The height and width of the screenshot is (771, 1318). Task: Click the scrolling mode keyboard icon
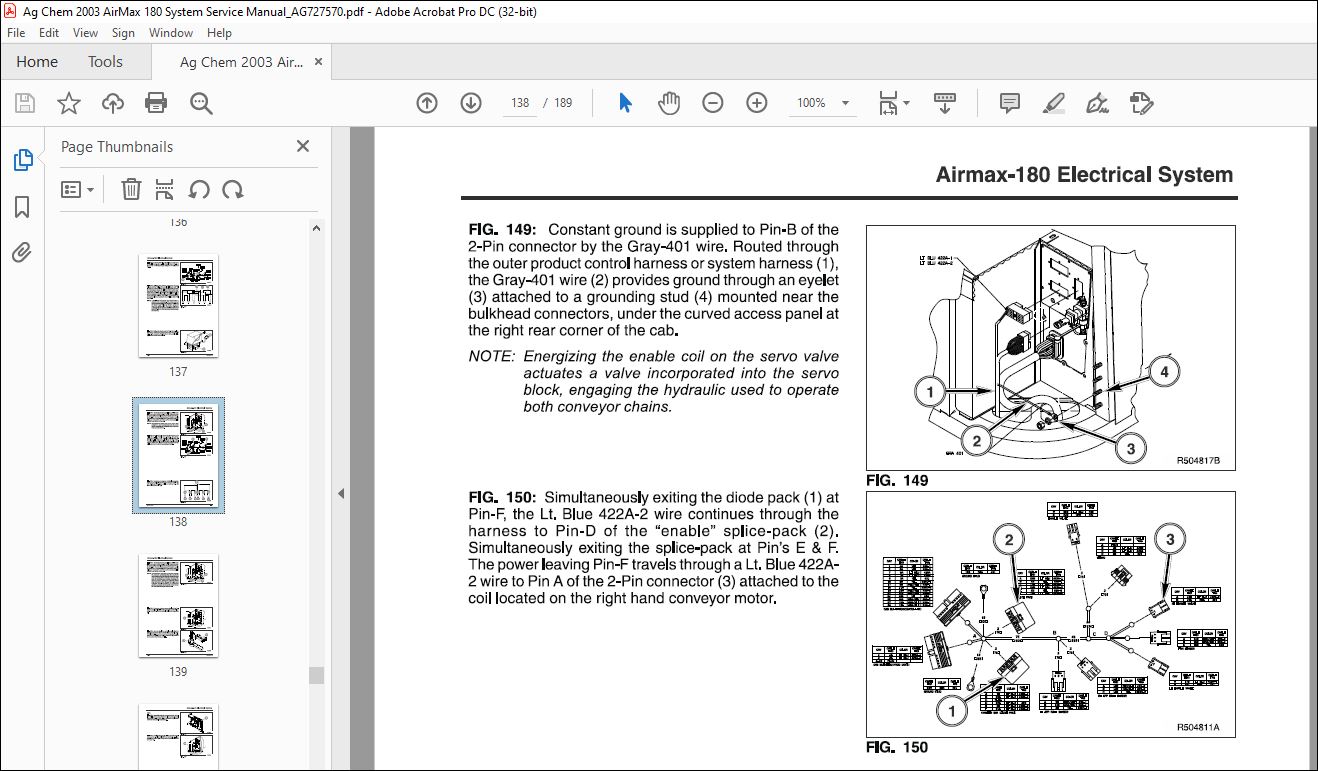click(x=945, y=103)
